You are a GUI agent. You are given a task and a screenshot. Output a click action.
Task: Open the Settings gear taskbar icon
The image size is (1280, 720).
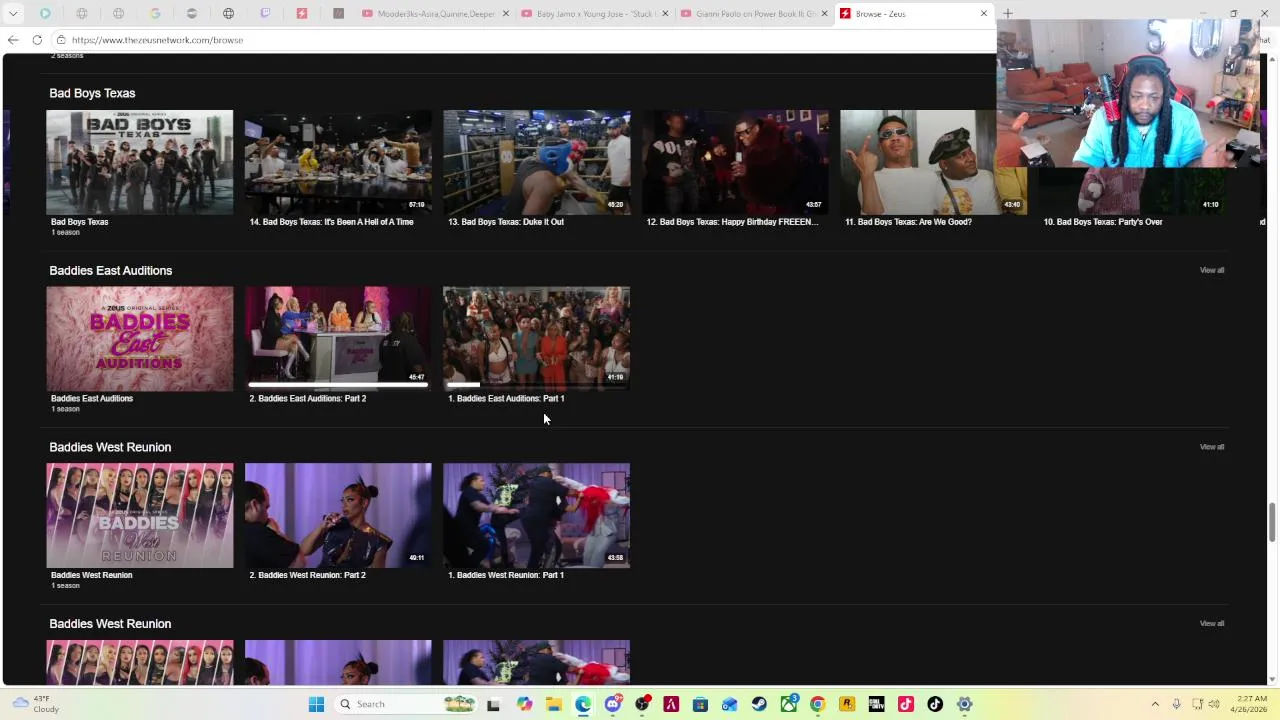(964, 704)
